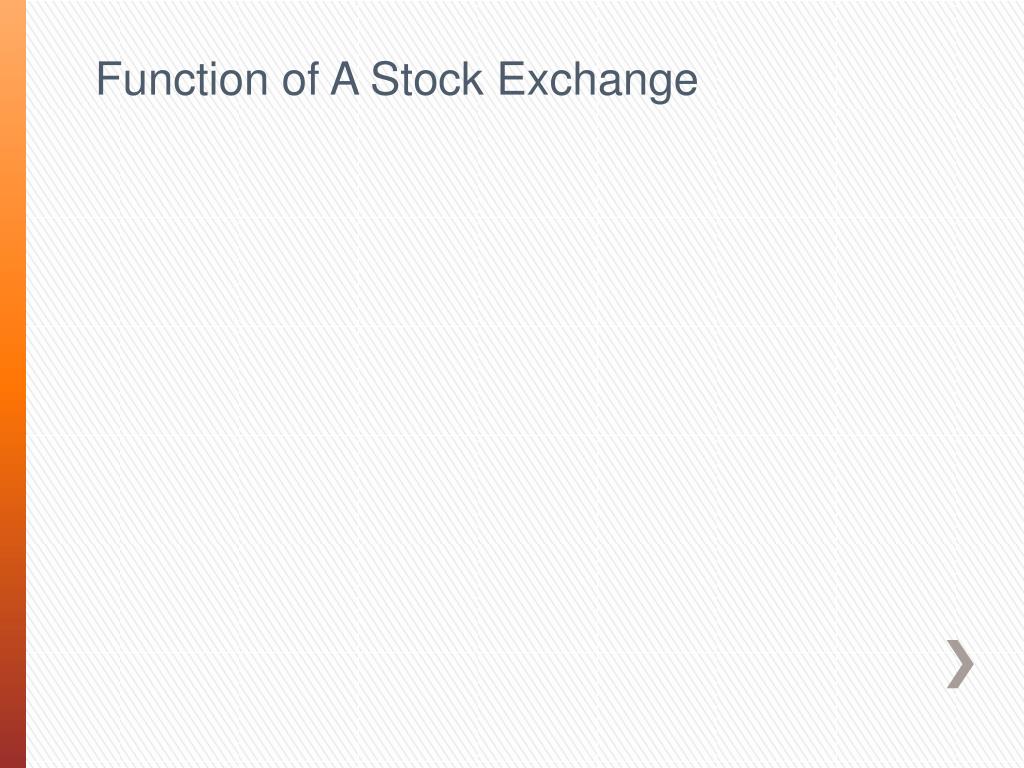Click the word 'Stock' in the heading
This screenshot has width=1024, height=768.
coord(426,79)
